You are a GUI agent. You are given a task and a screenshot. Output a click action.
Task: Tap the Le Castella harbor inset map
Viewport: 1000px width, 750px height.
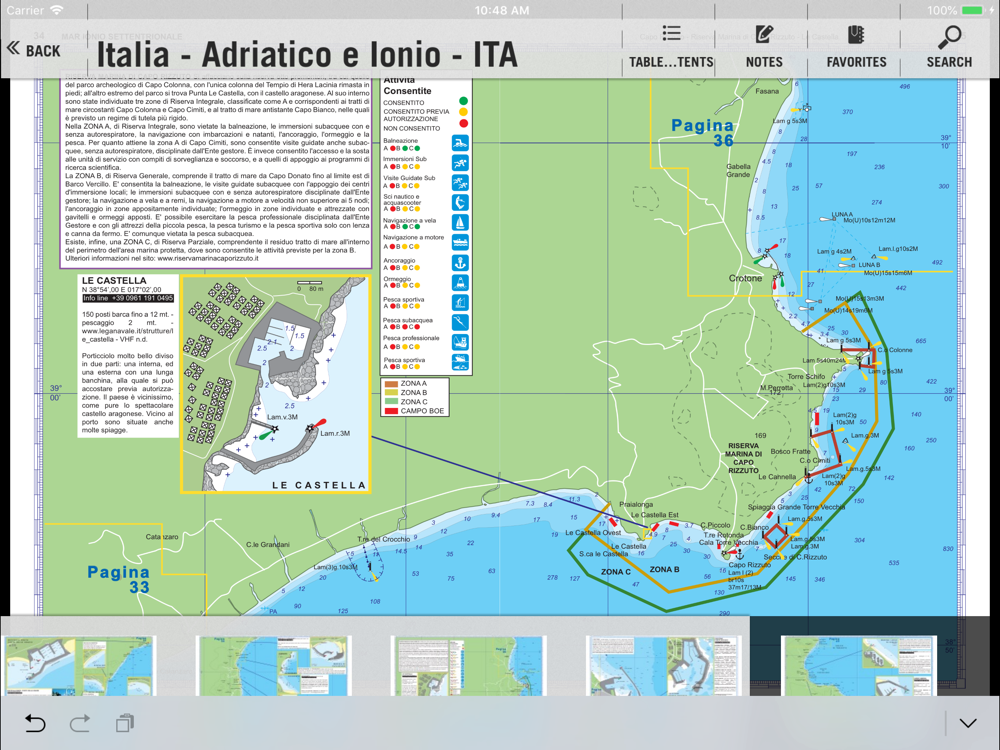pyautogui.click(x=276, y=385)
